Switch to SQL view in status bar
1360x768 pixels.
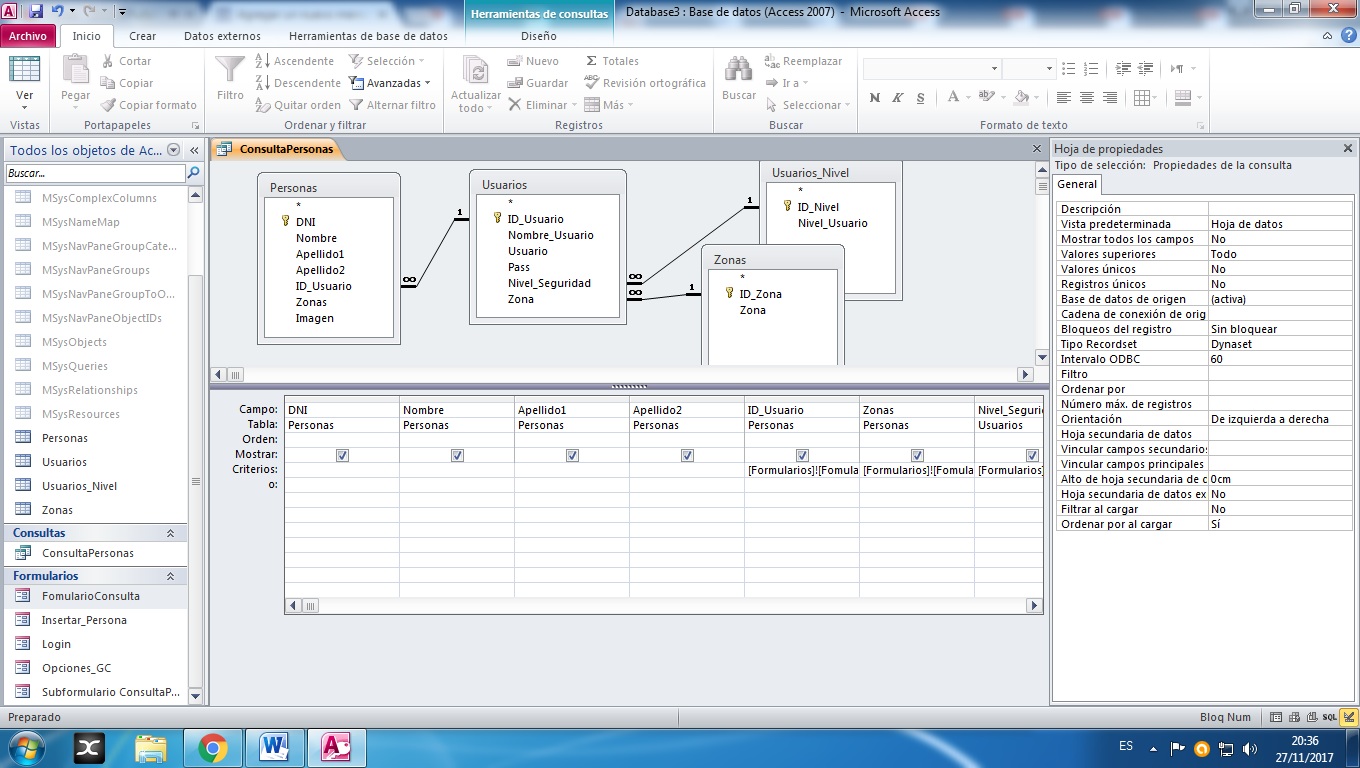coord(1330,717)
